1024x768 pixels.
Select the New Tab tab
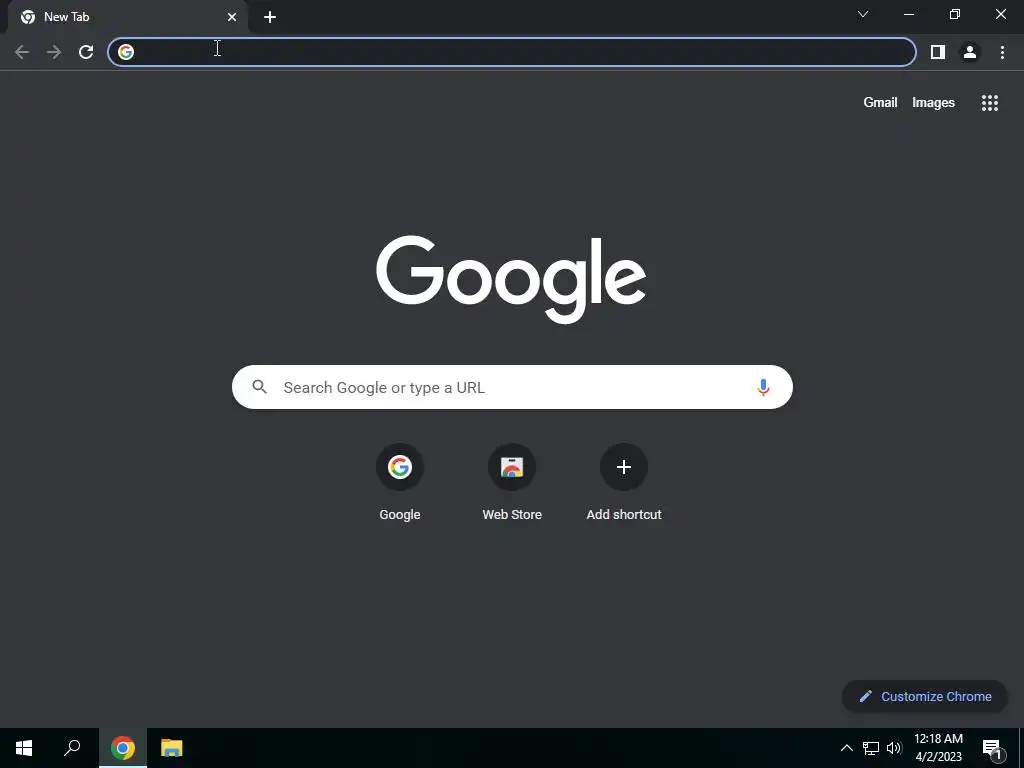(127, 17)
